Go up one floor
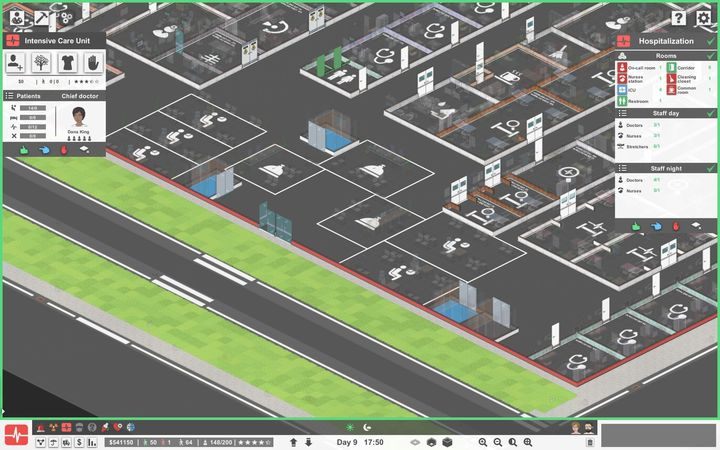Image resolution: width=720 pixels, height=450 pixels. point(293,442)
